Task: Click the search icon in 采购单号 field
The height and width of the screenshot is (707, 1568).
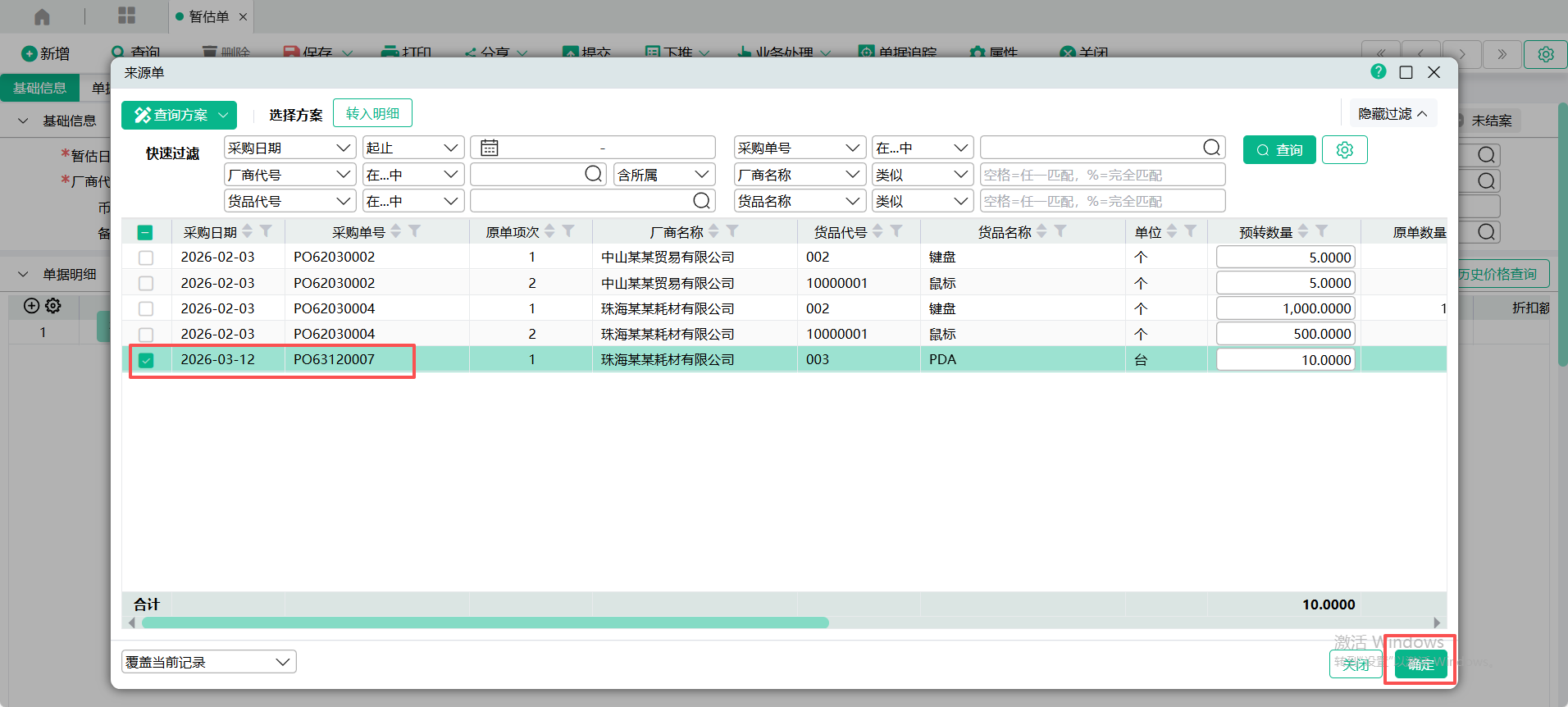Action: click(x=1211, y=148)
